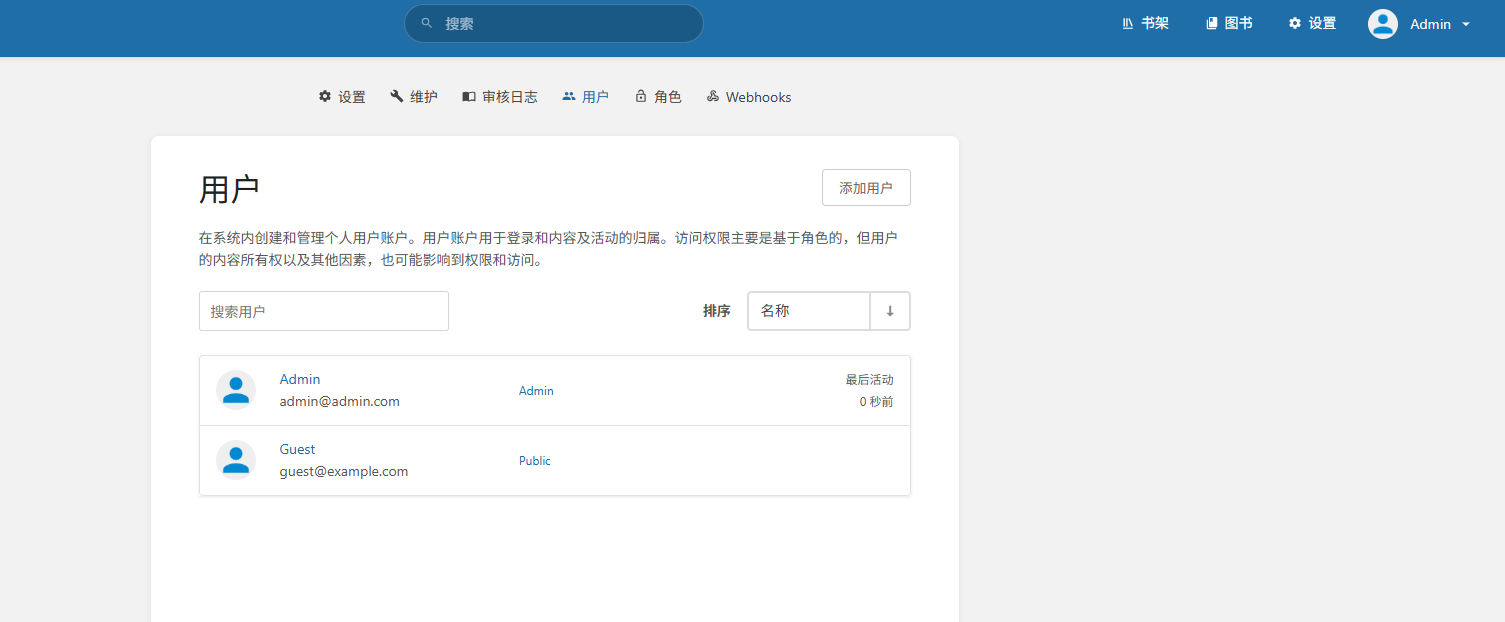
Task: Click the Admin user's avatar in the list
Action: (236, 390)
